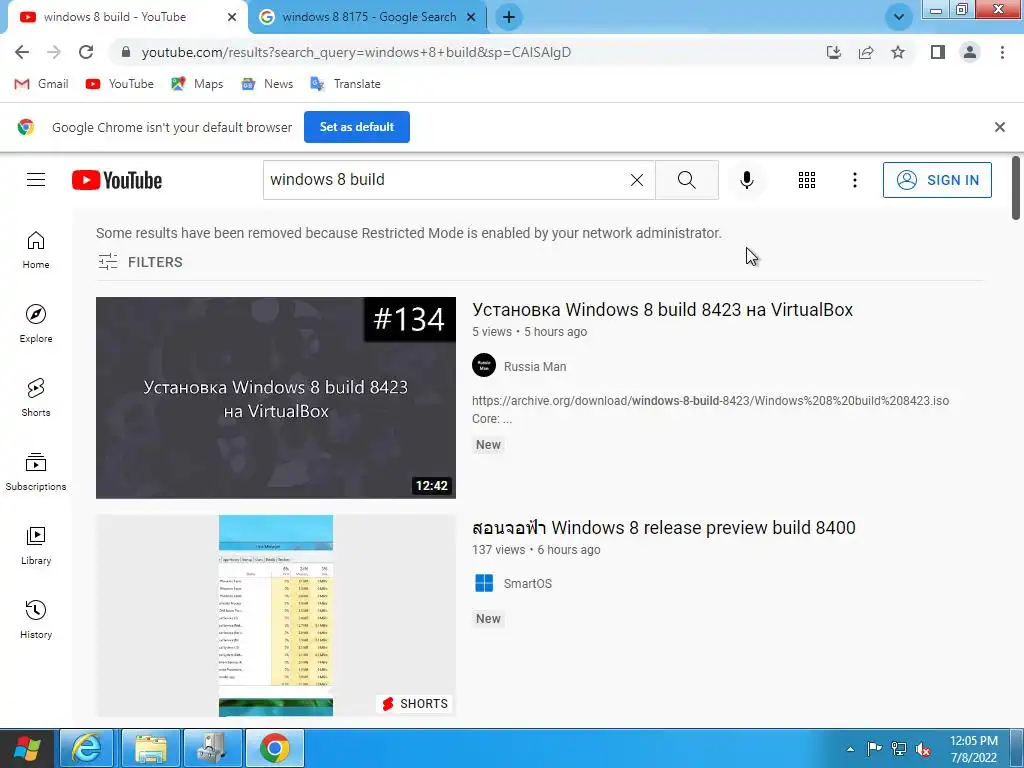Open the YouTube bookmark
The height and width of the screenshot is (768, 1024).
click(120, 84)
